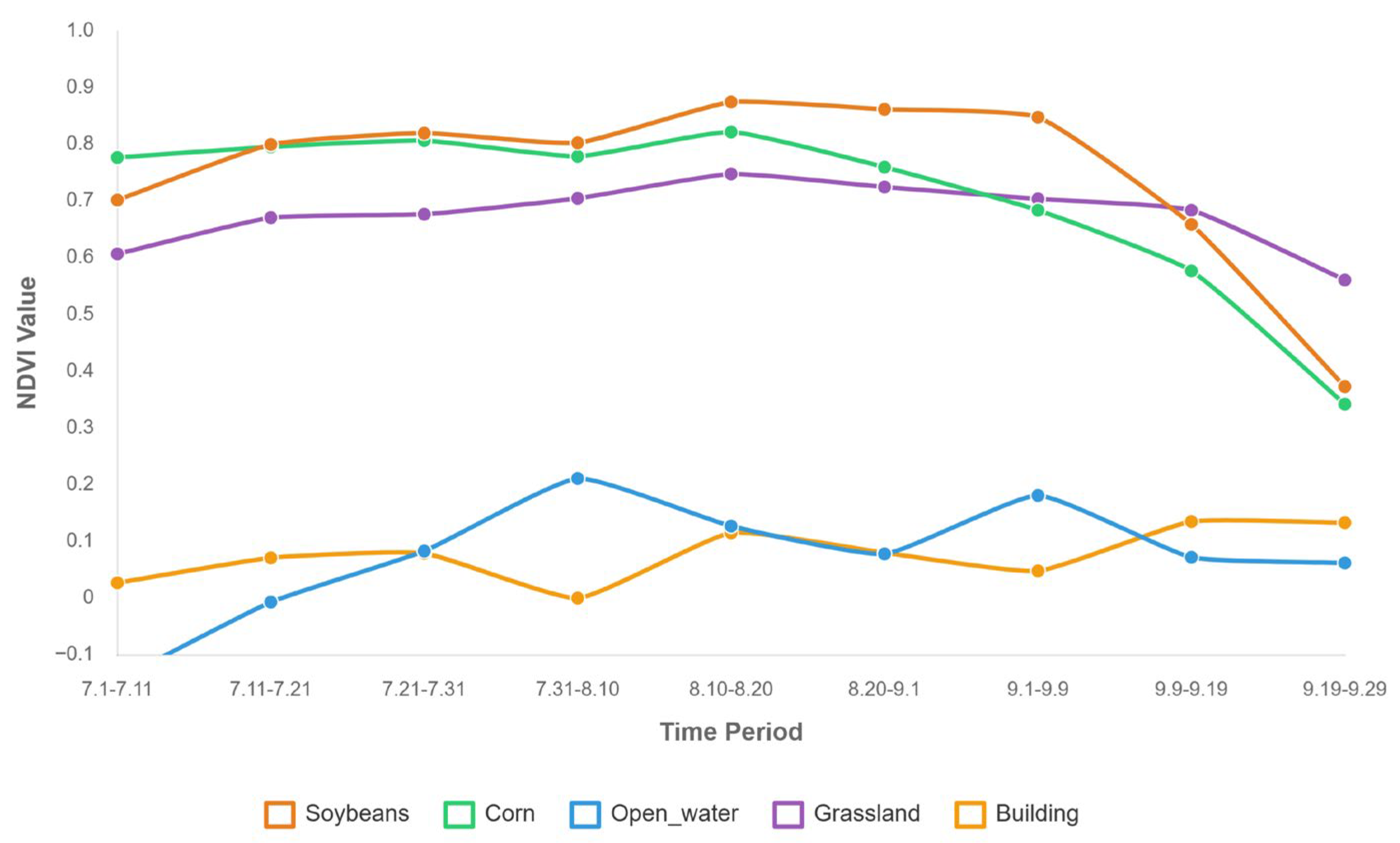Click the Corn legend color box
Image resolution: width=1400 pixels, height=843 pixels.
458,814
